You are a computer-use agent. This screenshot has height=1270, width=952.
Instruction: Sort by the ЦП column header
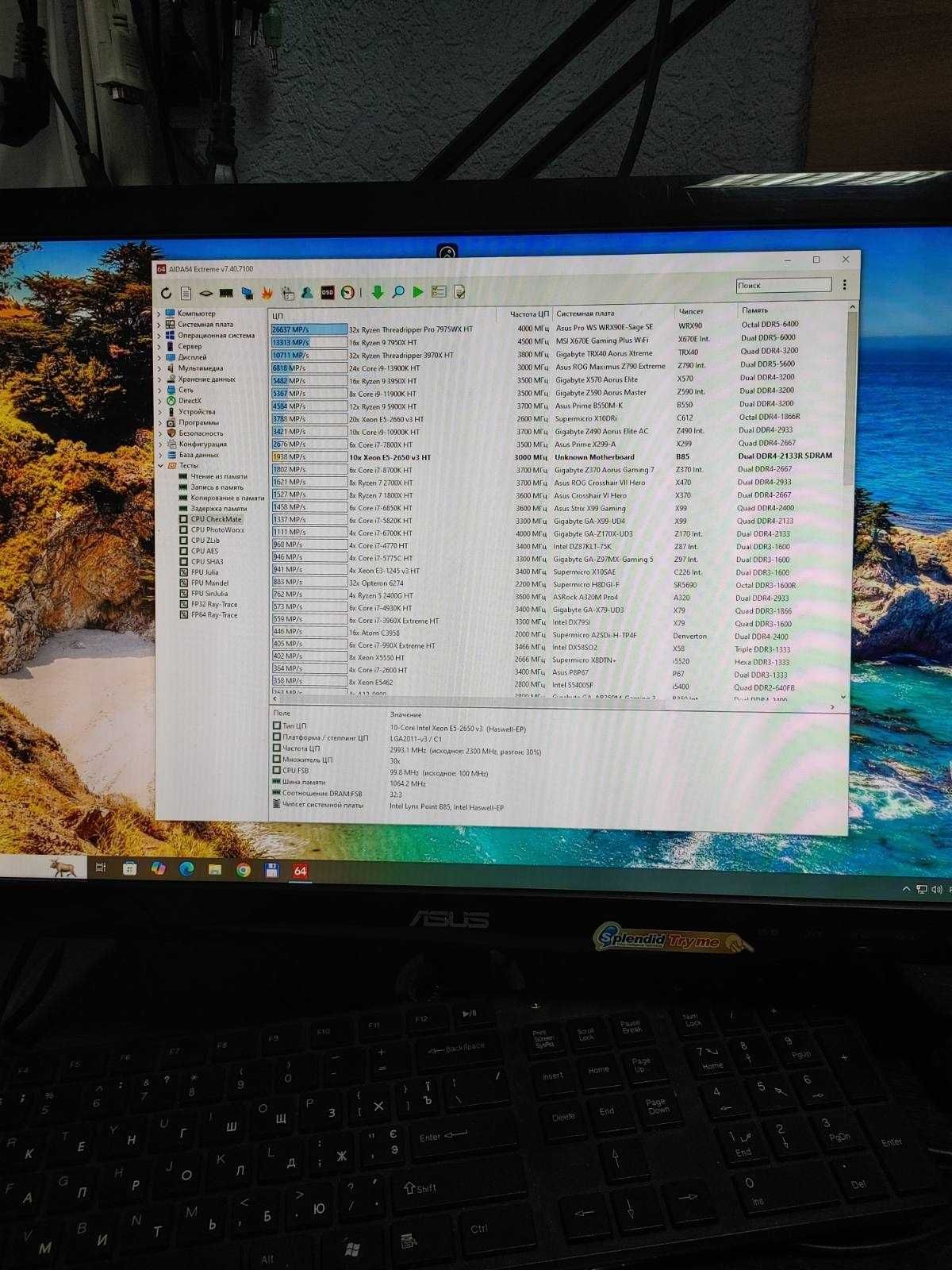382,315
